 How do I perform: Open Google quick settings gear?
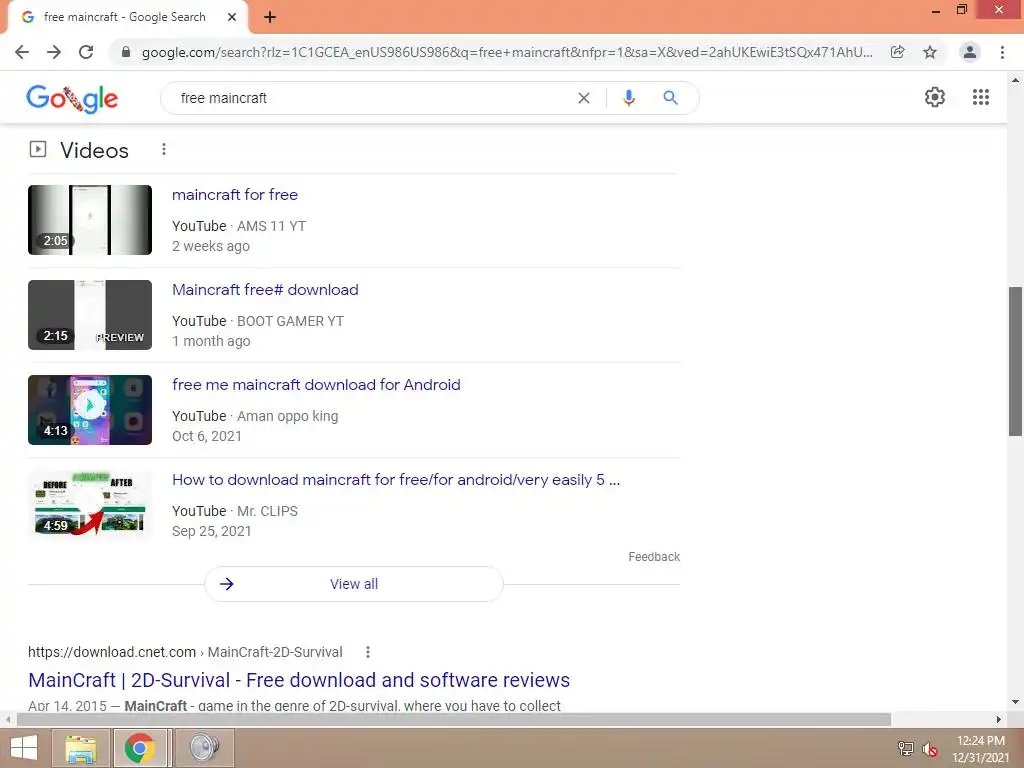(x=935, y=97)
